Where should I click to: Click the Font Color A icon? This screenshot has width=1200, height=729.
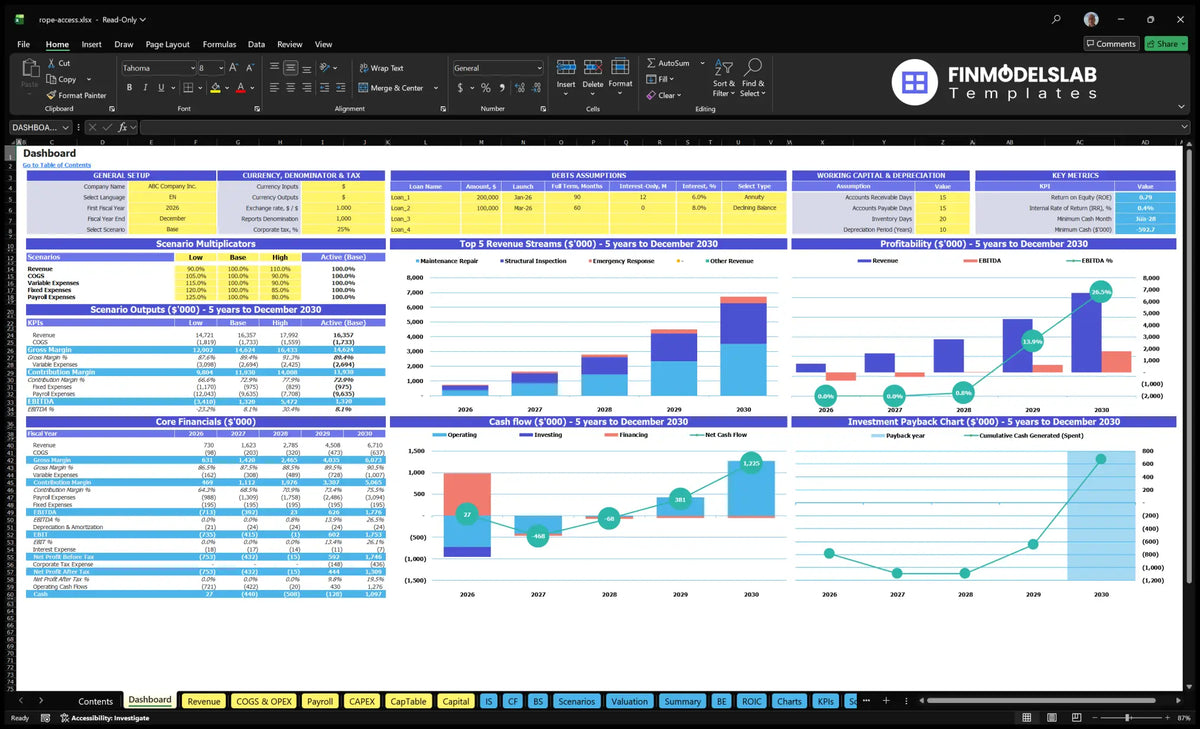point(240,88)
